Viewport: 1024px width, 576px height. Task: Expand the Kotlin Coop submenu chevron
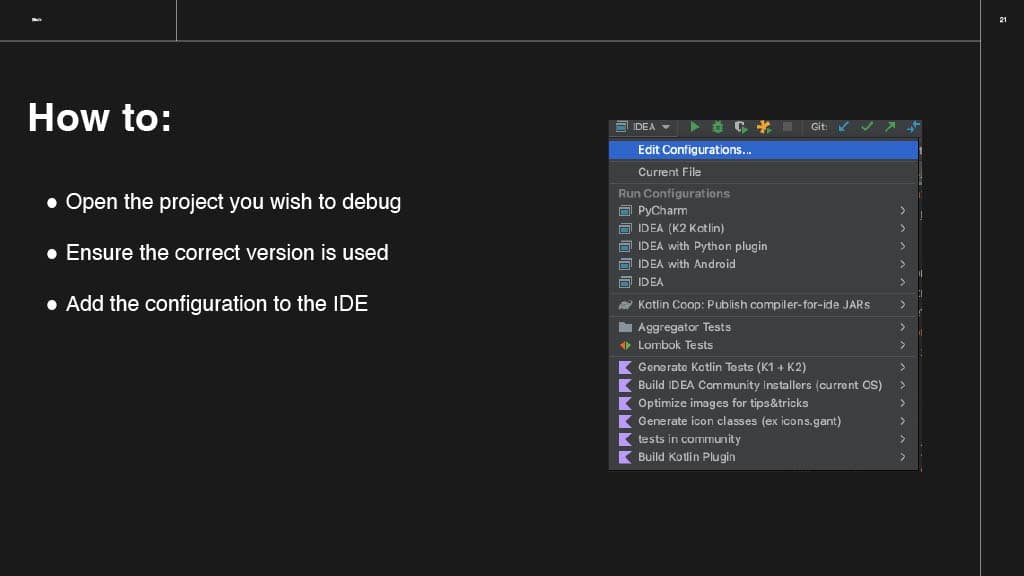pos(903,304)
